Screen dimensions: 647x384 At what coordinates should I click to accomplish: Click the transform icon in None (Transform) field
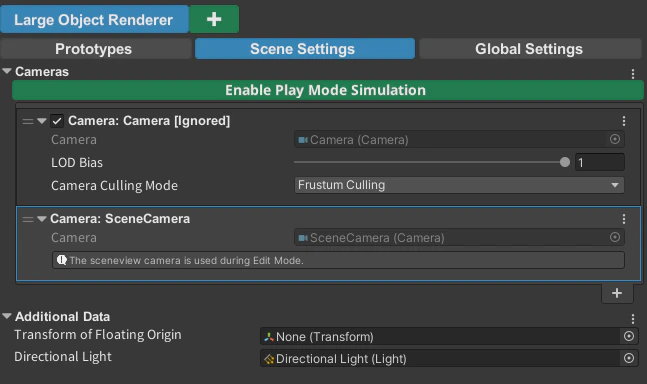269,337
